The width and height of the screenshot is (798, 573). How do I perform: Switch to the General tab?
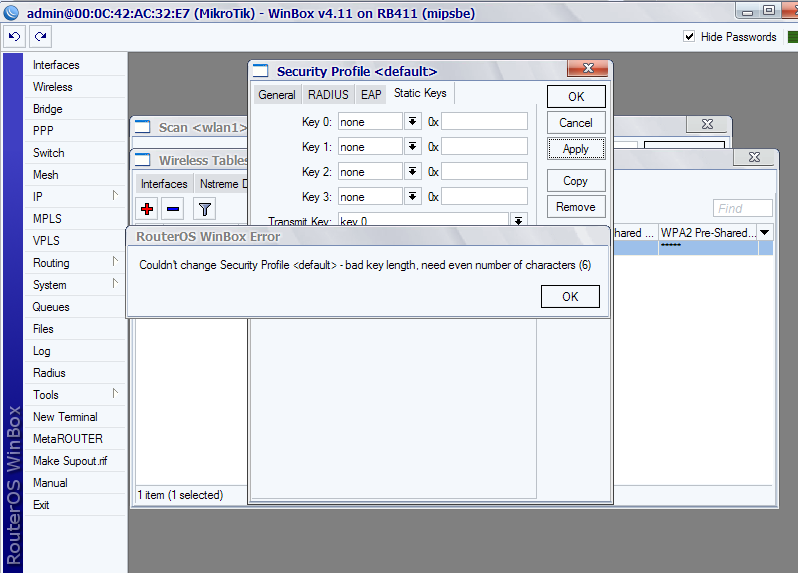pyautogui.click(x=277, y=95)
